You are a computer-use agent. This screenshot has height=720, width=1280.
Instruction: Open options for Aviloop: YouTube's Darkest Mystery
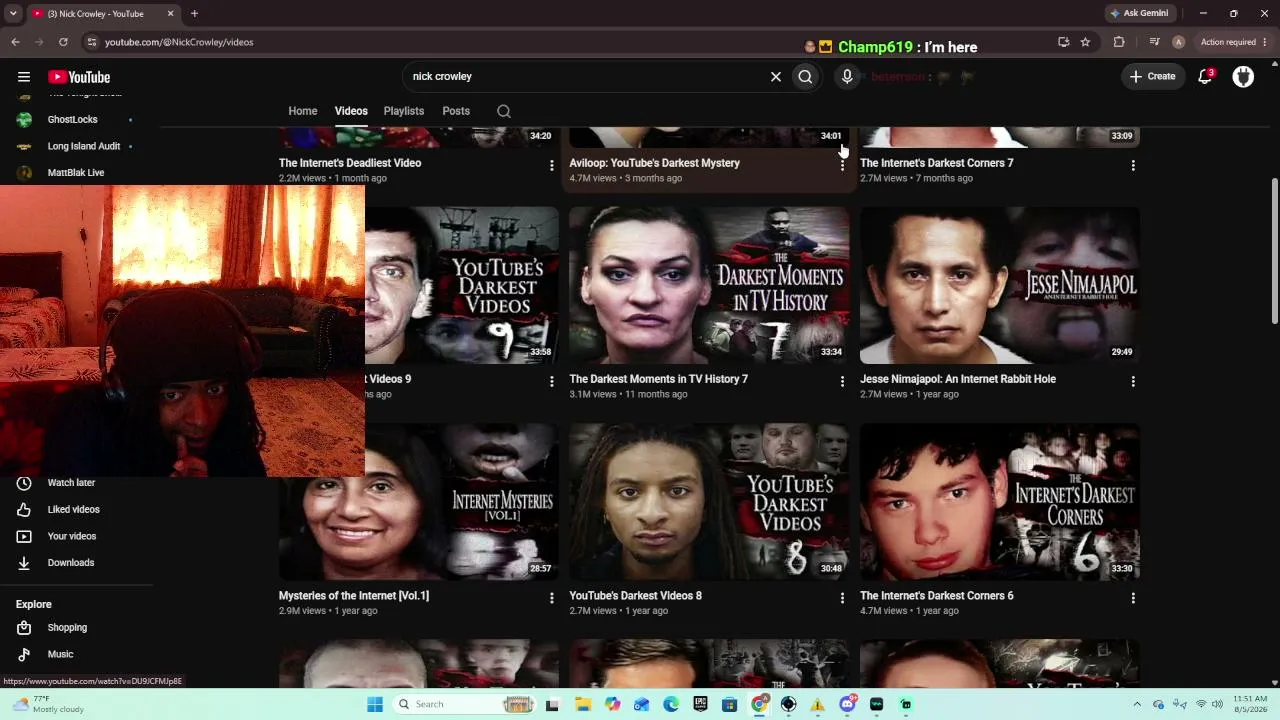(842, 165)
